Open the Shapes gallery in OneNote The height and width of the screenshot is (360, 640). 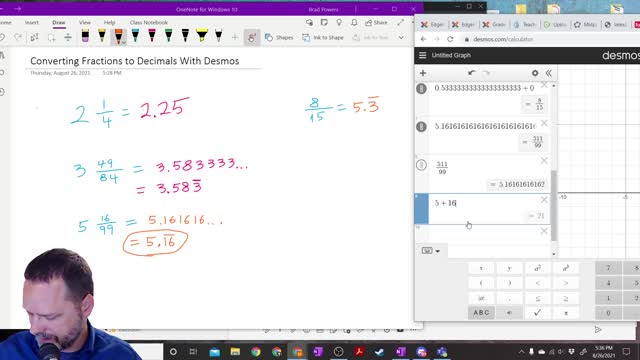coord(279,38)
